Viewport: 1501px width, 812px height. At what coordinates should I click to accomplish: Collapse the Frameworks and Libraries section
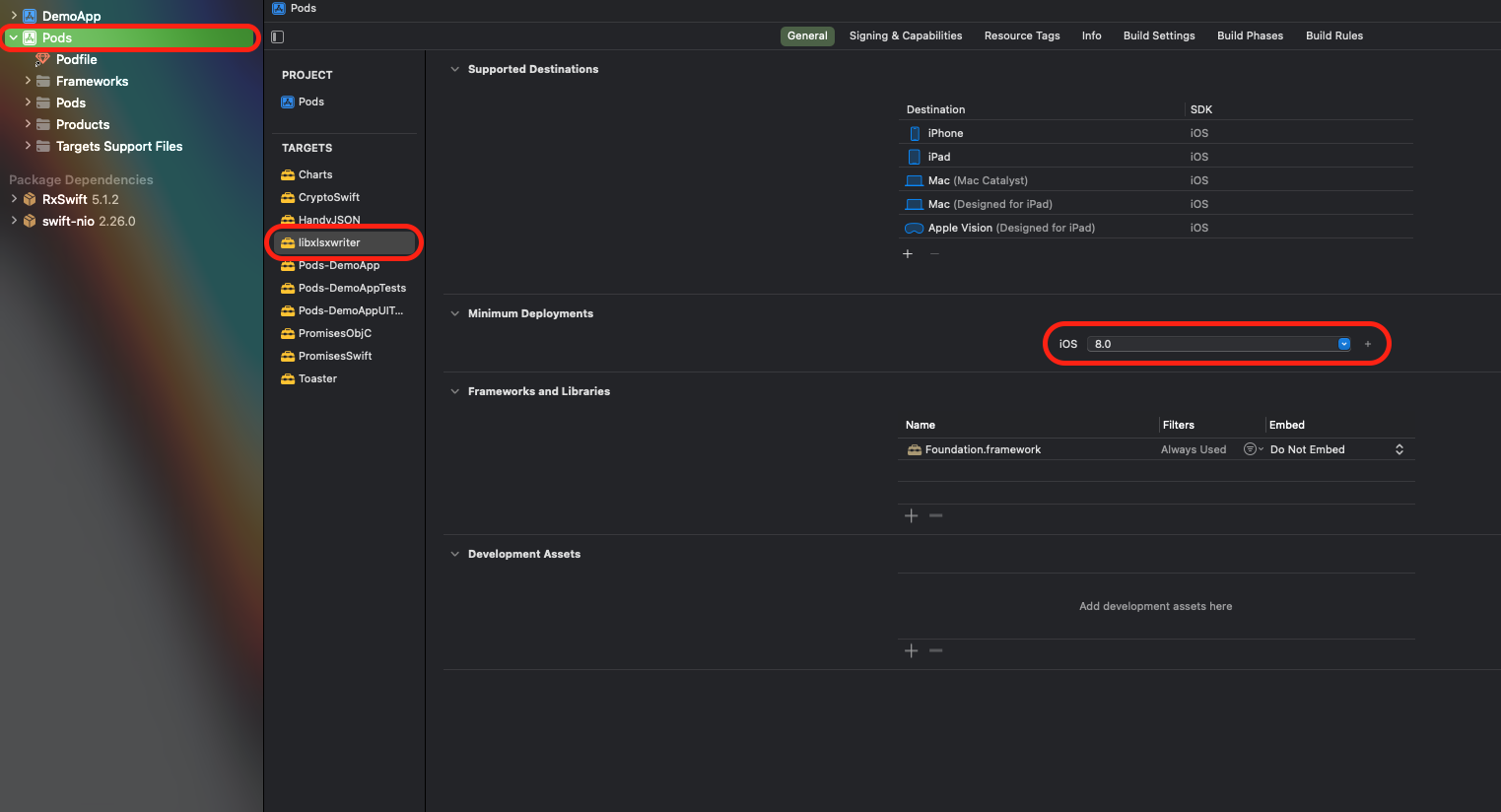[x=454, y=391]
